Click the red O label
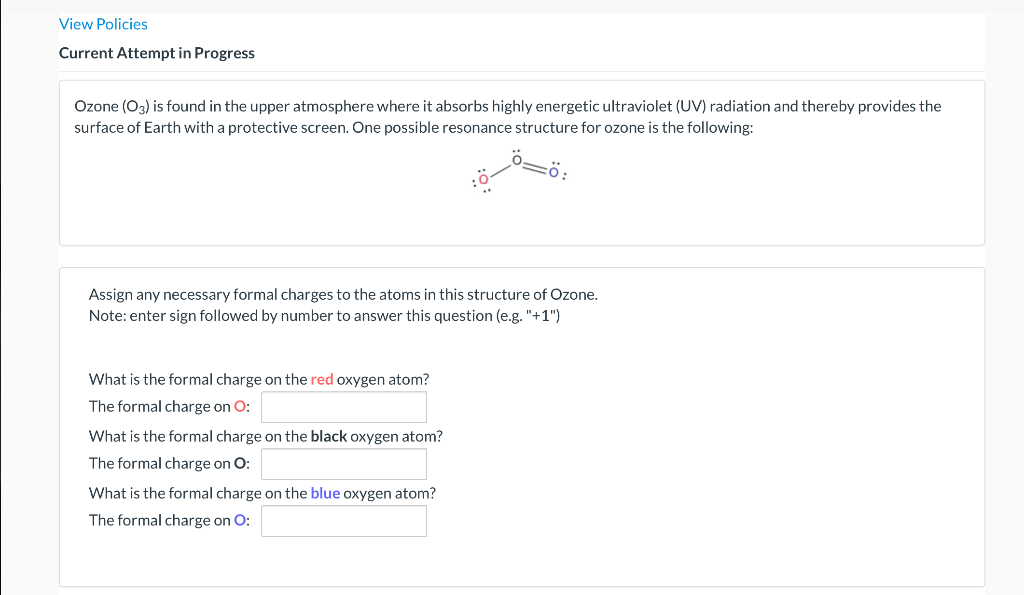The height and width of the screenshot is (595, 1024). (240, 406)
